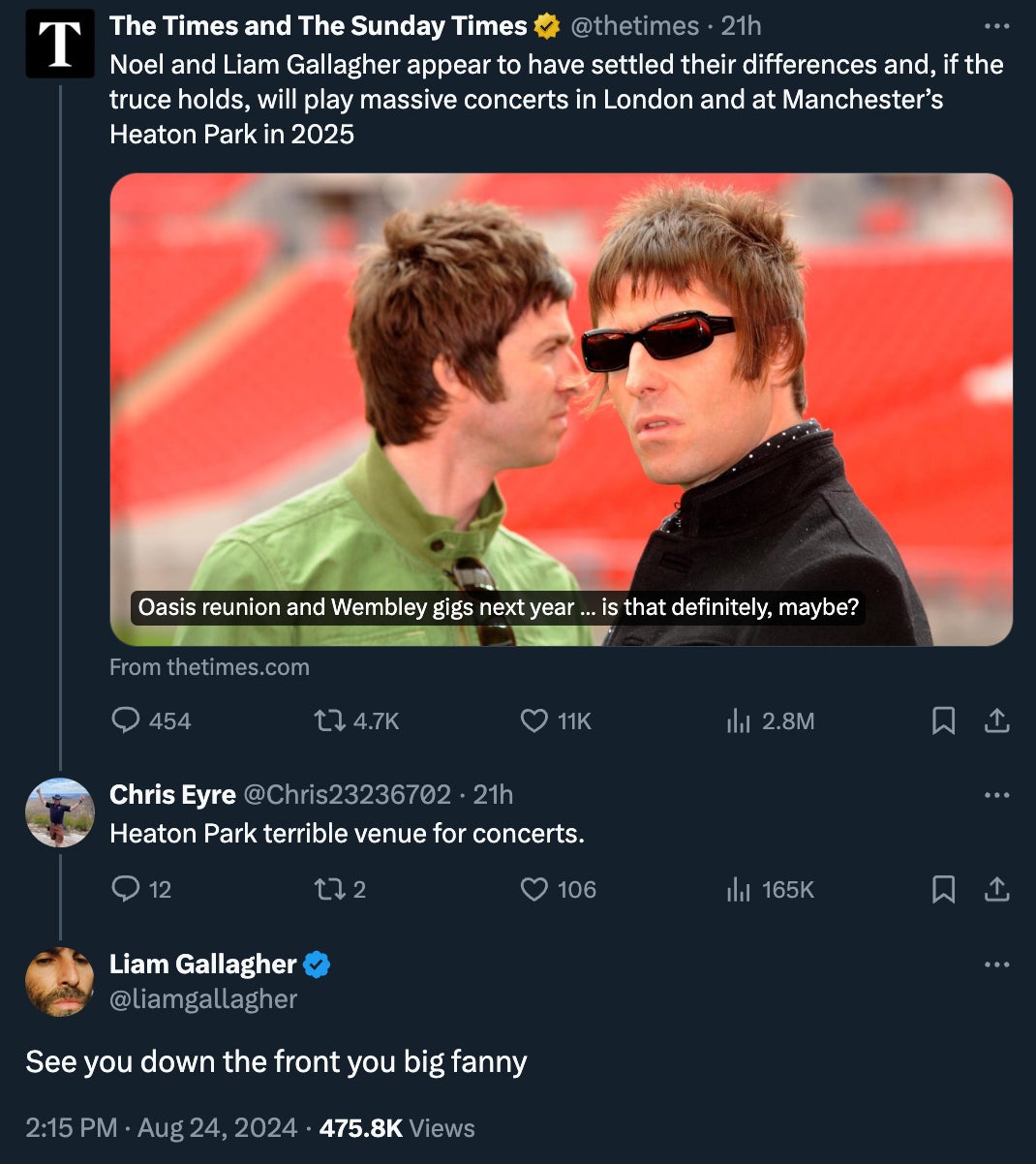1036x1164 pixels.
Task: Open the Oasis reunion article image
Action: [561, 407]
